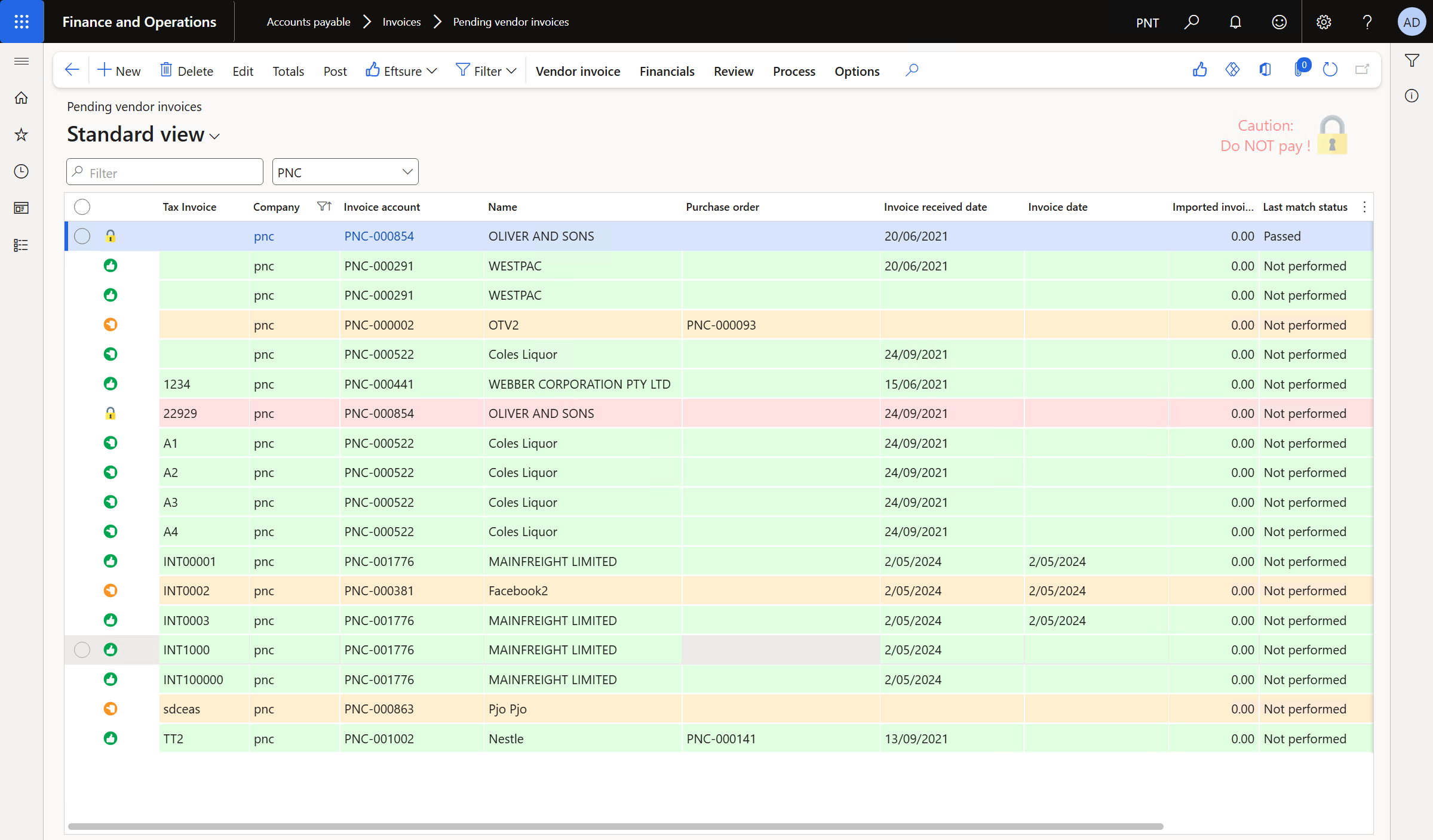Click the thumbs-up feedback icon
1433x840 pixels.
tap(1201, 70)
